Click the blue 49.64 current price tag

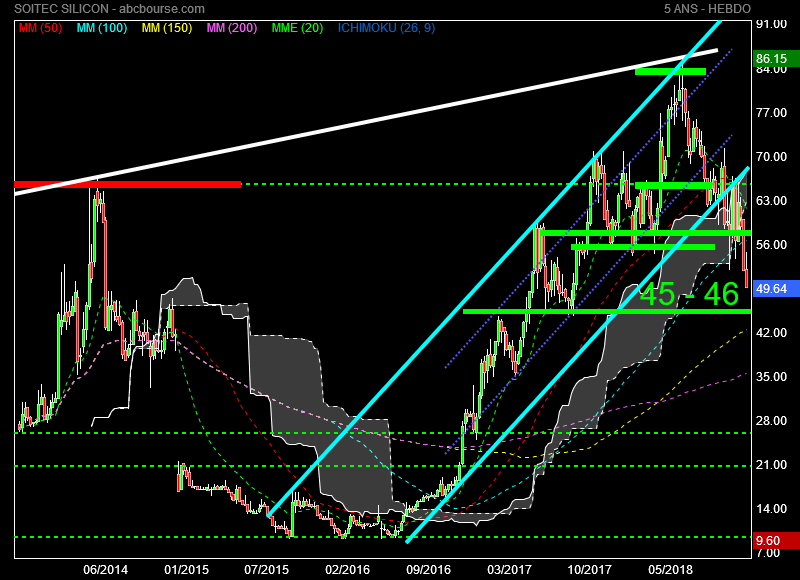click(x=777, y=289)
